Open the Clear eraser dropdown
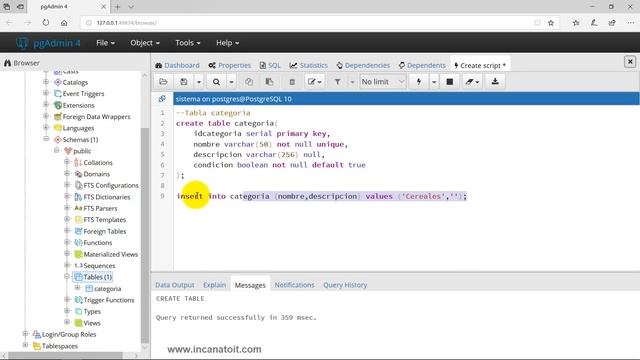Screen dimensions: 640x360 pyautogui.click(x=472, y=82)
